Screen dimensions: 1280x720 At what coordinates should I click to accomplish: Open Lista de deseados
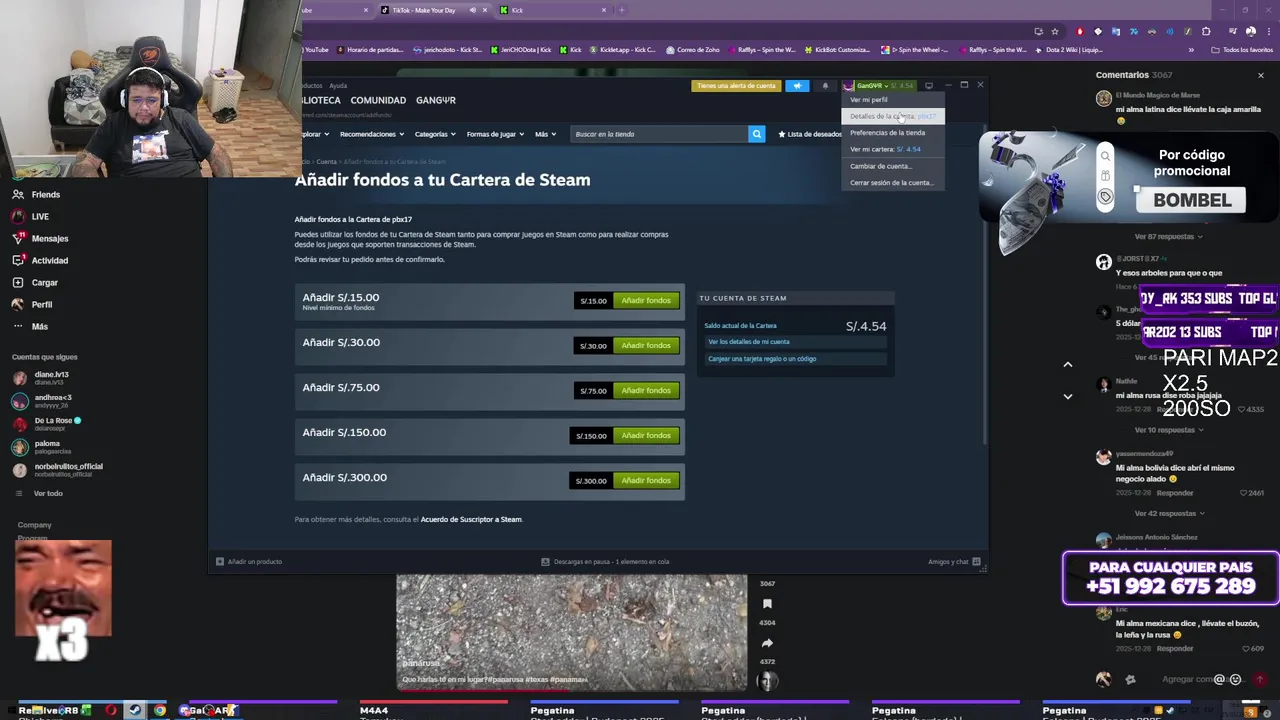pos(810,134)
